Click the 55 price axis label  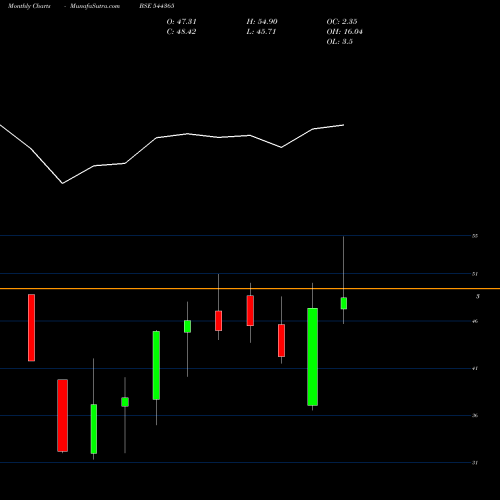(x=475, y=236)
